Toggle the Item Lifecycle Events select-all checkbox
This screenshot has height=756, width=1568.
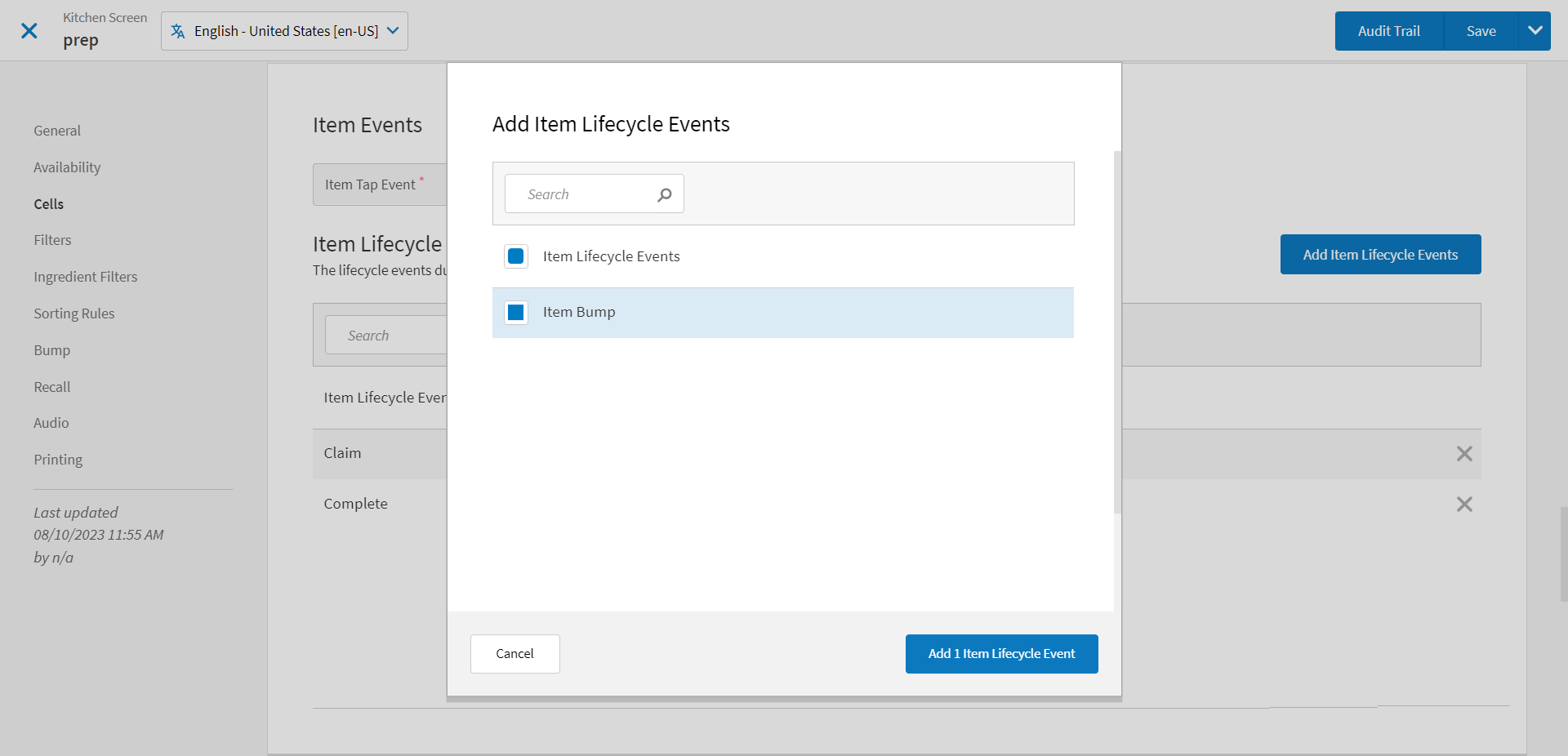coord(515,256)
